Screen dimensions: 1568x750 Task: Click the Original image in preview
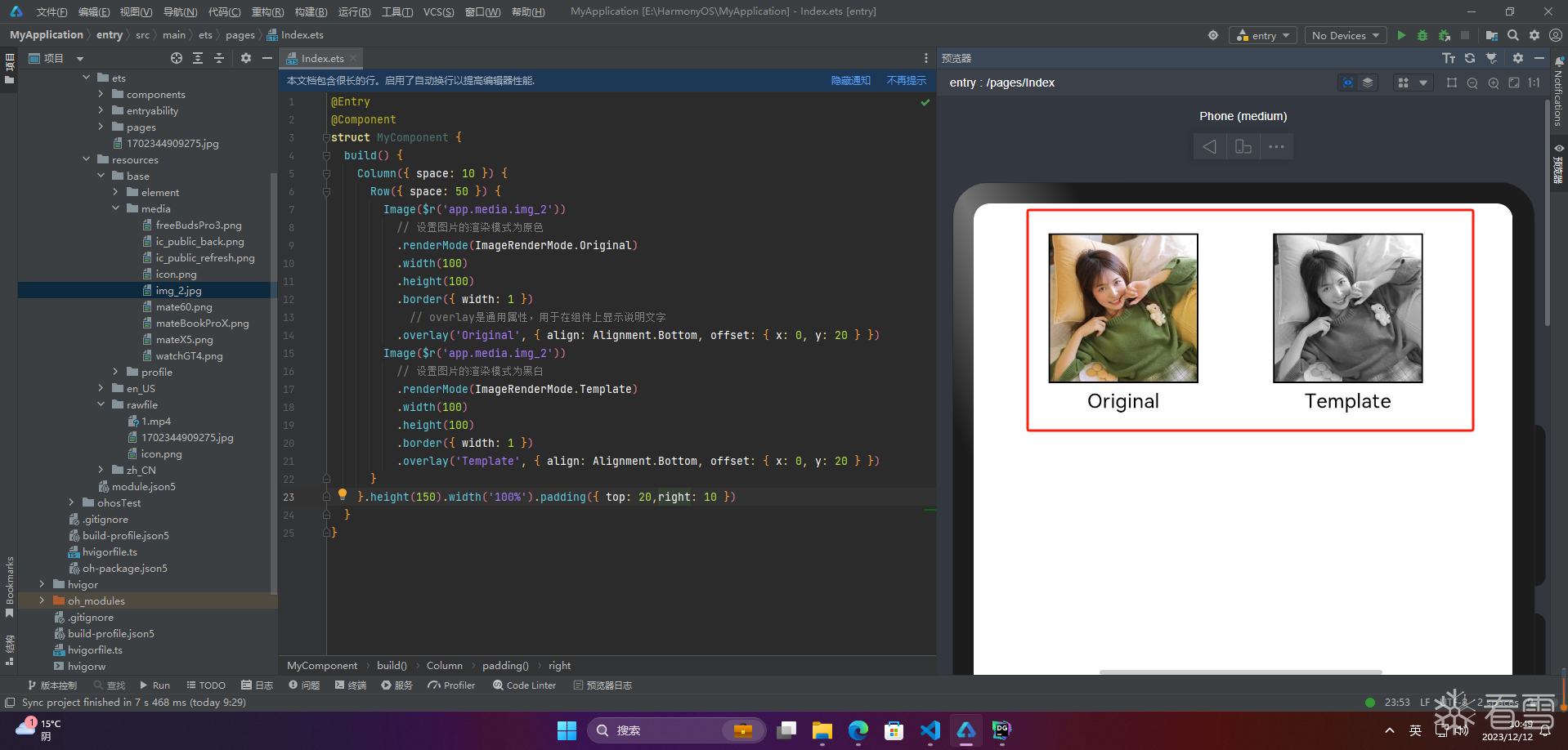[x=1123, y=308]
